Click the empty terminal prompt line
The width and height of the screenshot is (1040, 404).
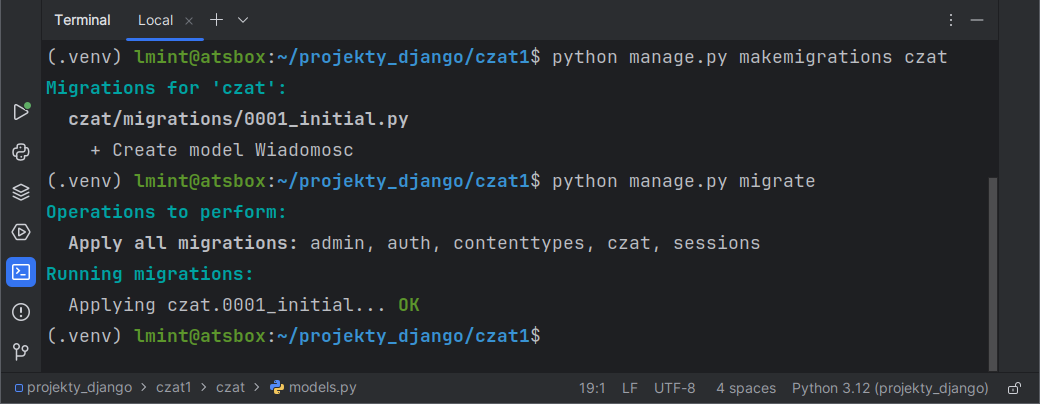tap(294, 336)
